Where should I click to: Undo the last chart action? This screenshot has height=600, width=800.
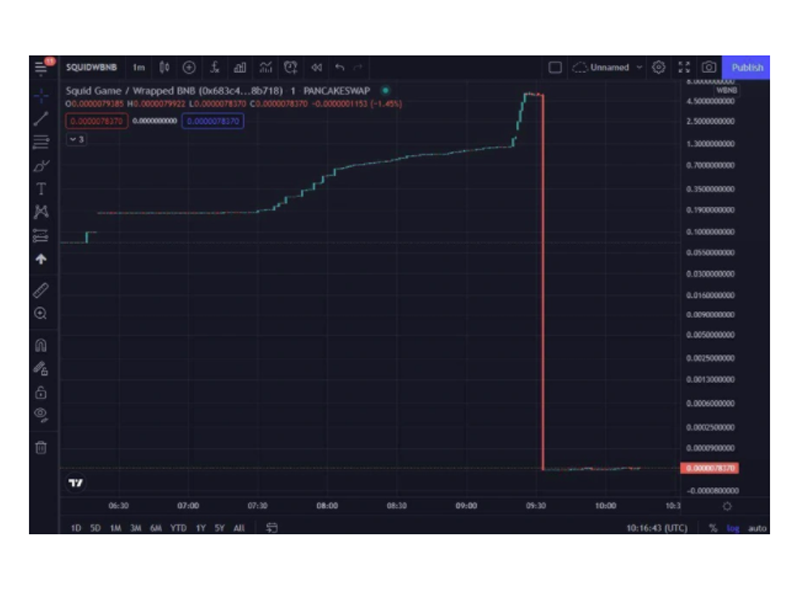[x=340, y=67]
